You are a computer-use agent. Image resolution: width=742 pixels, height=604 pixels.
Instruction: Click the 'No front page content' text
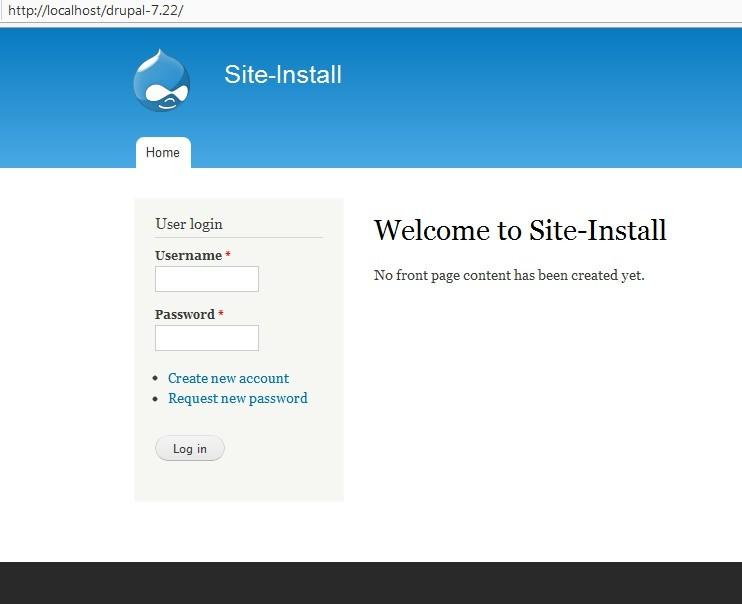tap(509, 275)
